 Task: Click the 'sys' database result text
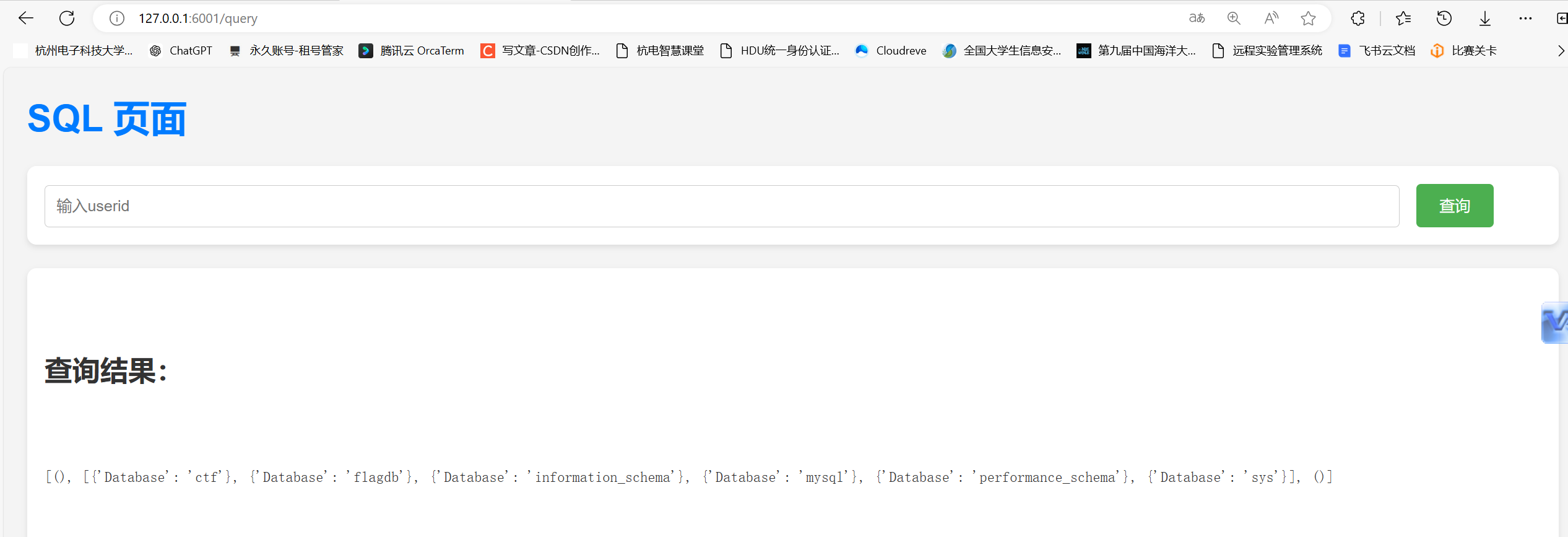point(1262,477)
